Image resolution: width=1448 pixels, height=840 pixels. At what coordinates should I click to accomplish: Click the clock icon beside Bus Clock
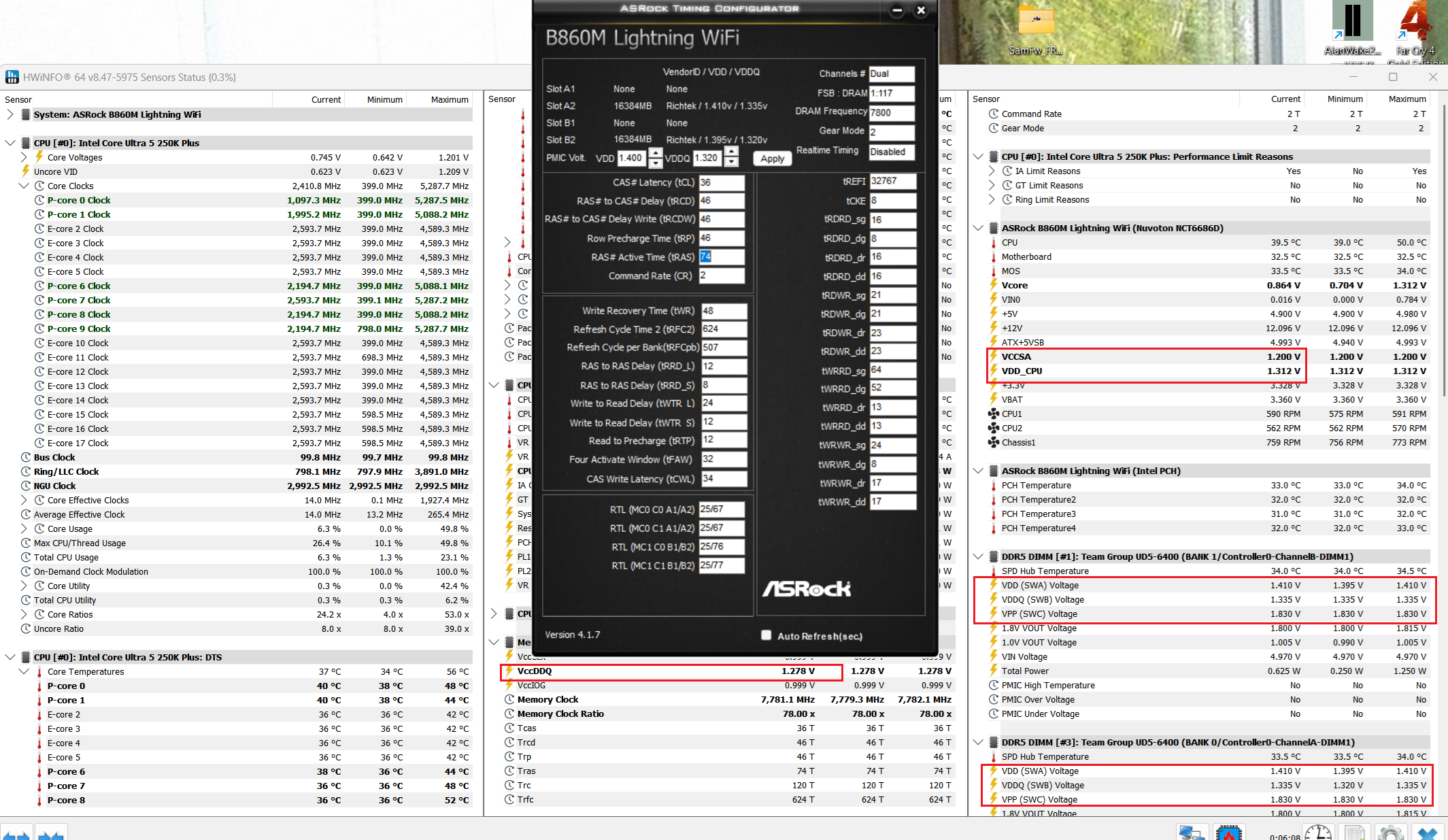pyautogui.click(x=26, y=457)
